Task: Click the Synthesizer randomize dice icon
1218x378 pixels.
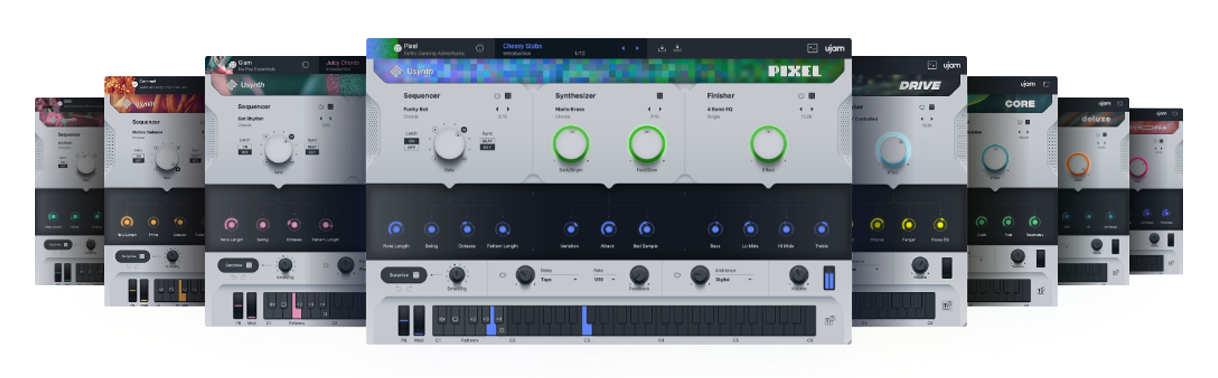Action: coord(659,97)
